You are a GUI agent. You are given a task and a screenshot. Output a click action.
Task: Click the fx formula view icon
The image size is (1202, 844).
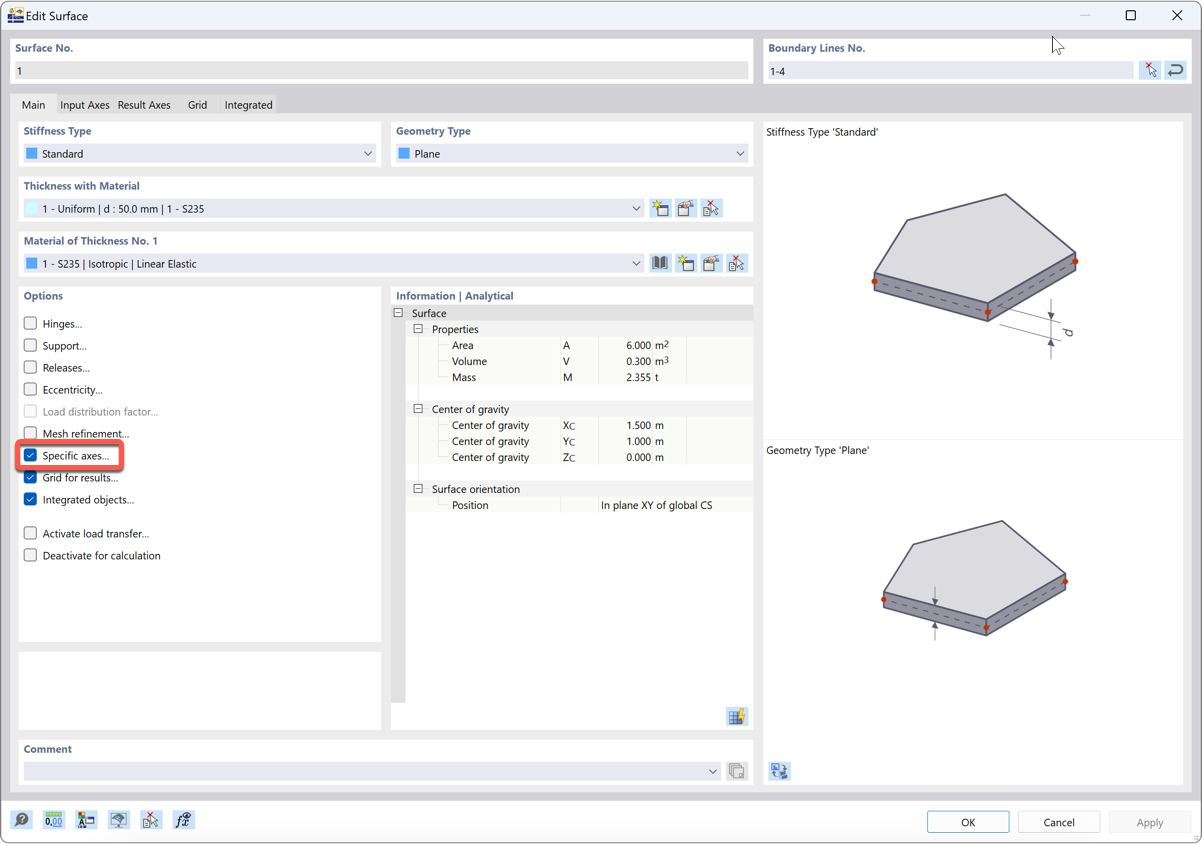coord(183,820)
